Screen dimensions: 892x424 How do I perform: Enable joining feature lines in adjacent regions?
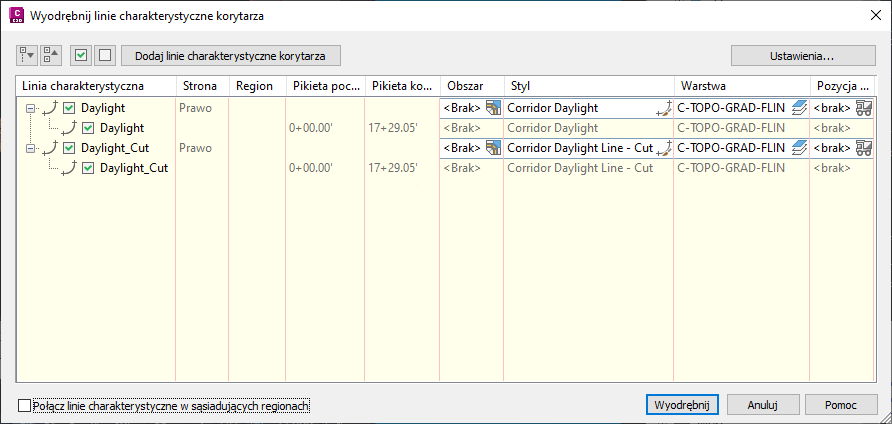25,405
